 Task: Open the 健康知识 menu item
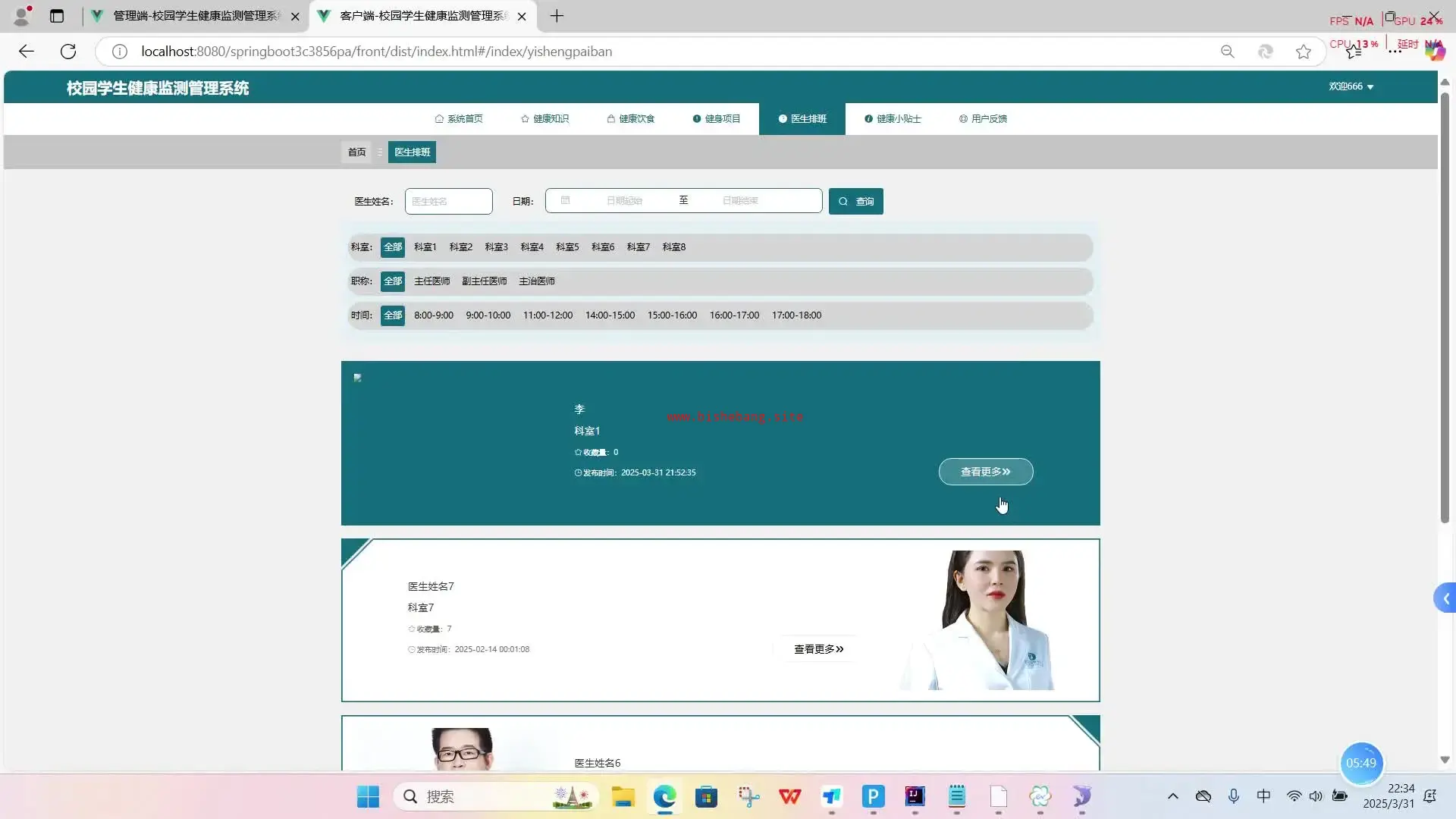click(x=544, y=119)
